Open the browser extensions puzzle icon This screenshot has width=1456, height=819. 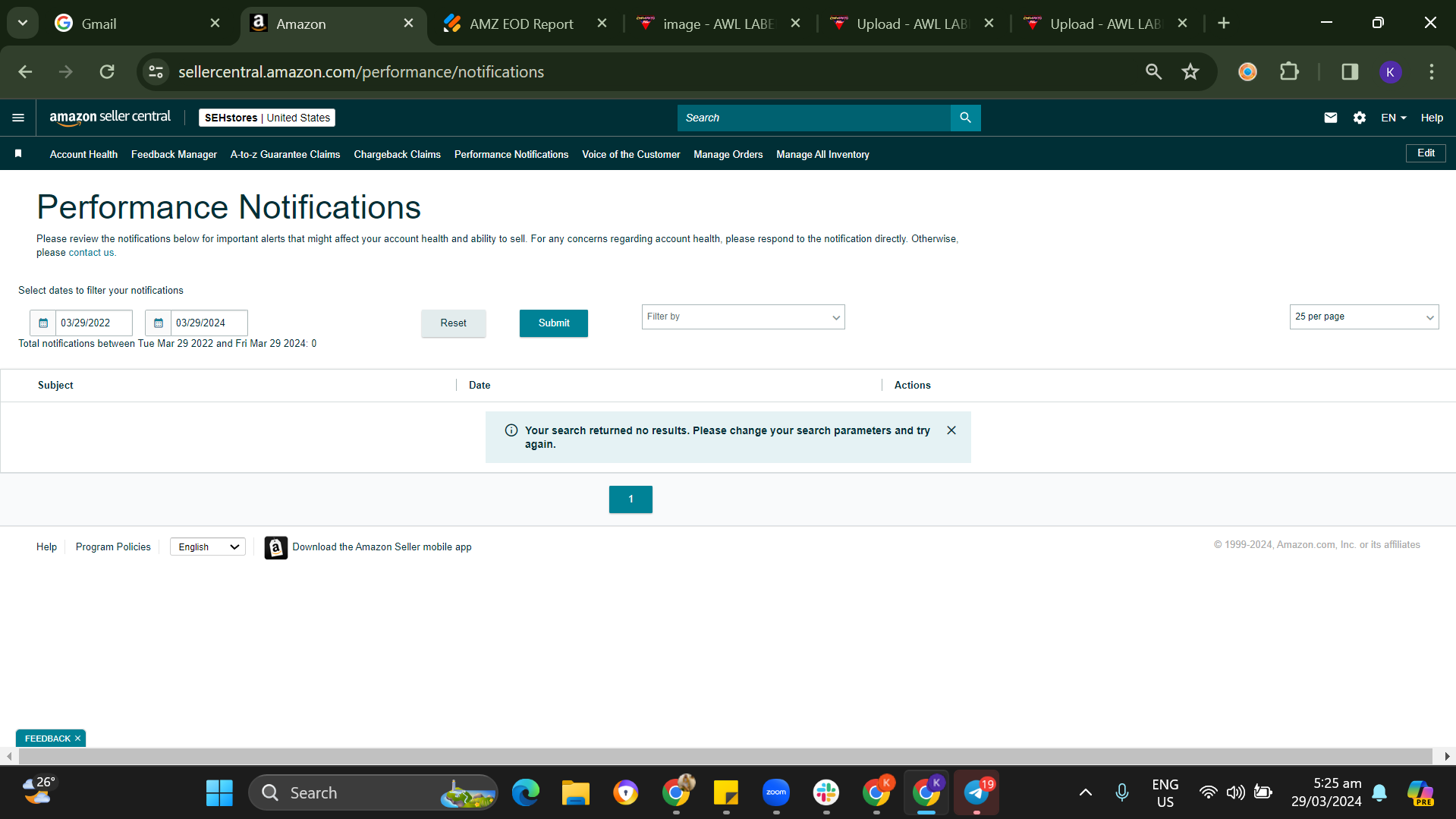[x=1288, y=72]
